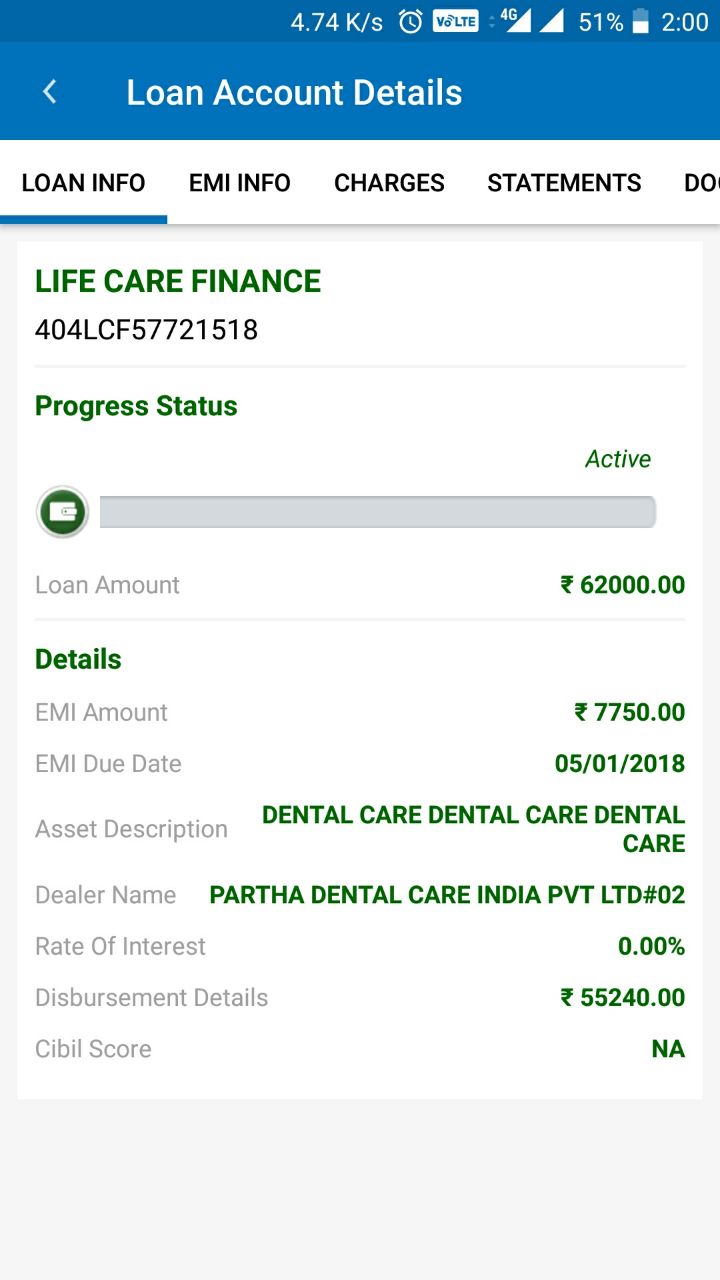Open the partially visible DOC tab
The image size is (720, 1280).
701,183
